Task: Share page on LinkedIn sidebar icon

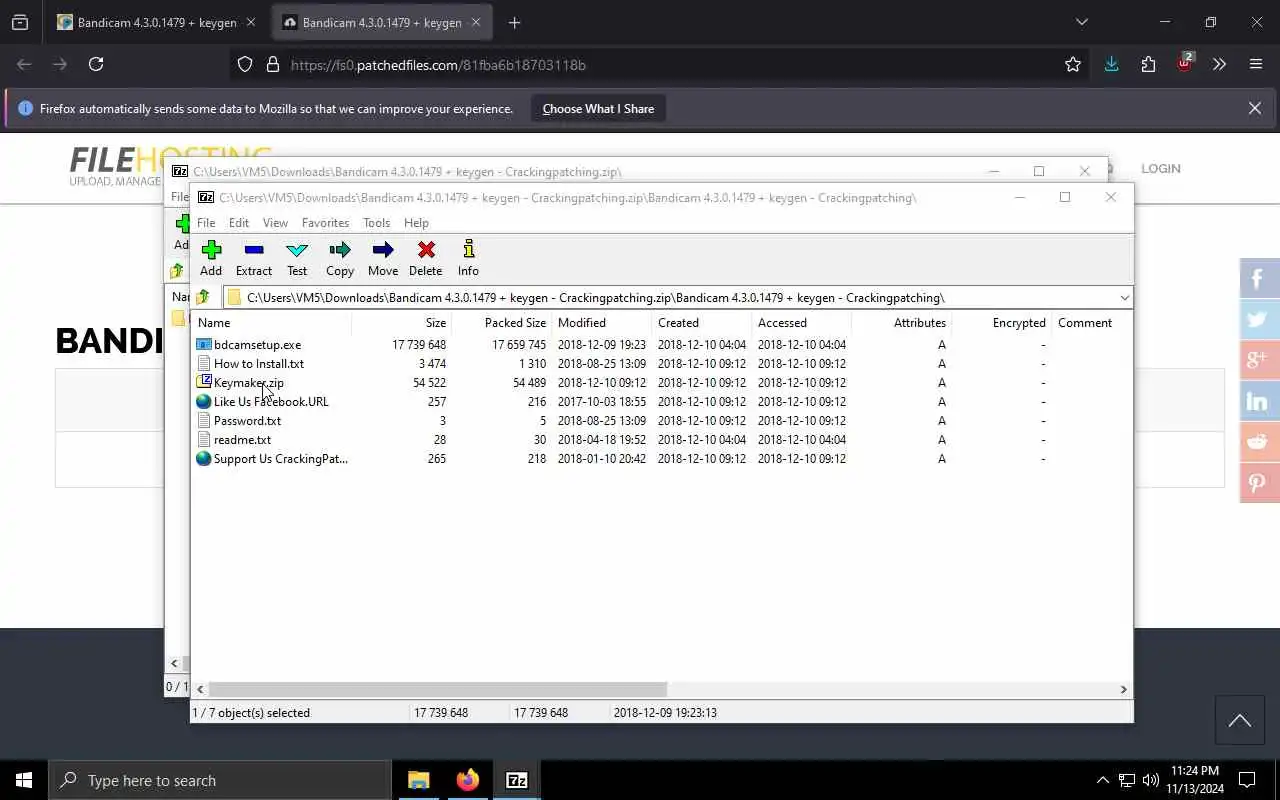Action: 1258,401
